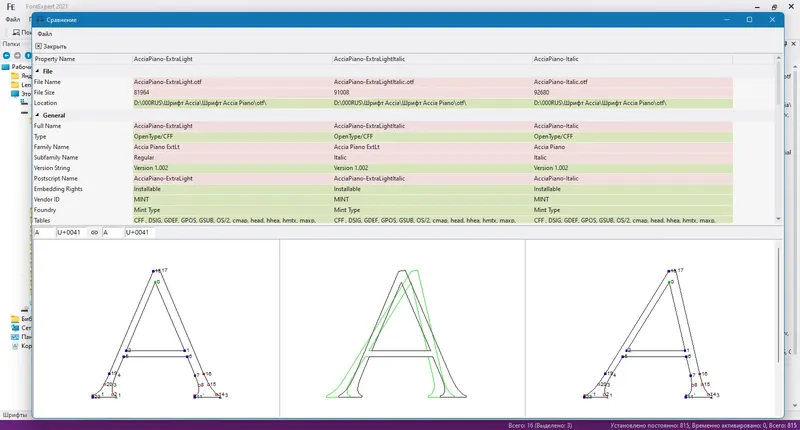This screenshot has width=800, height=430.
Task: Click the AcciaPiano-Italic.otf file name cell
Action: click(x=633, y=82)
